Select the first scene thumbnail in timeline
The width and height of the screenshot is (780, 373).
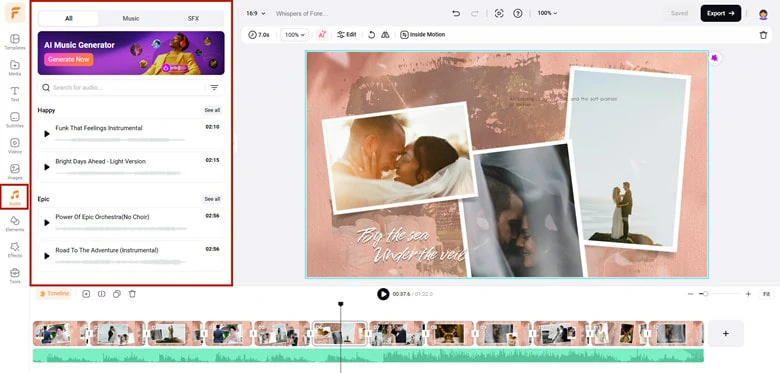coord(60,333)
